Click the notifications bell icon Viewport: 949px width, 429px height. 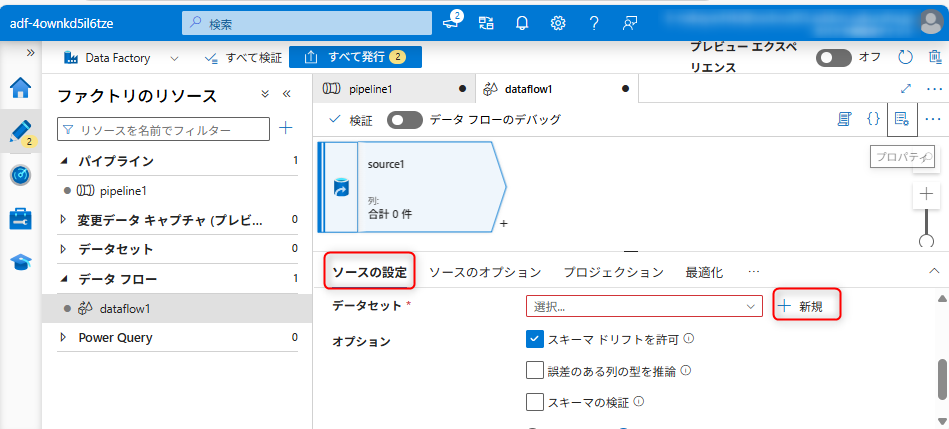tap(522, 22)
